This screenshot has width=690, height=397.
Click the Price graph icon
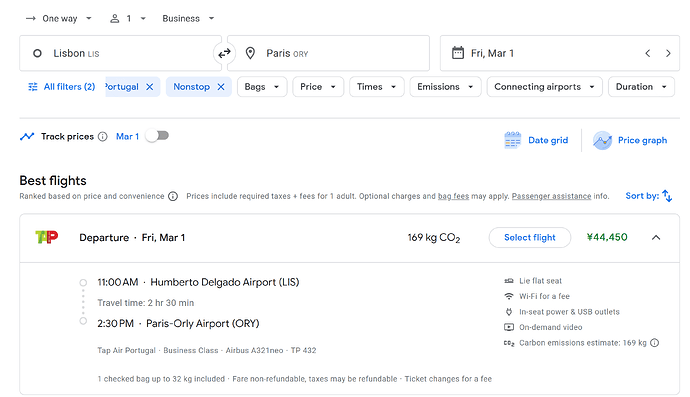[x=602, y=140]
